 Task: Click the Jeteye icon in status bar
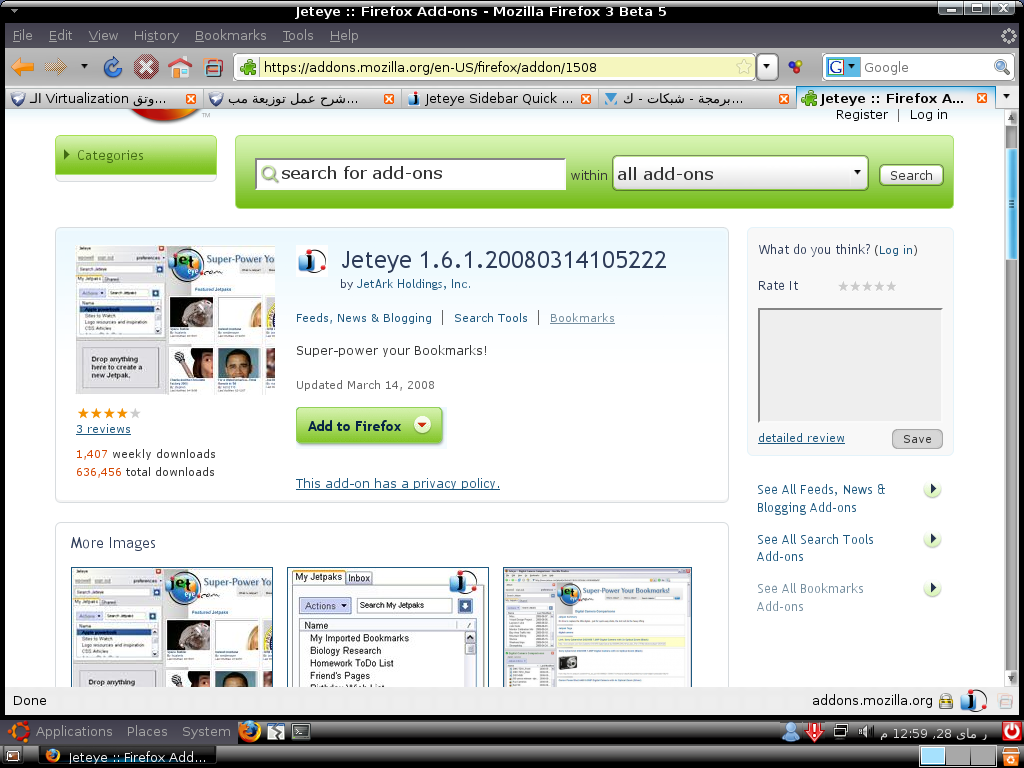point(974,701)
